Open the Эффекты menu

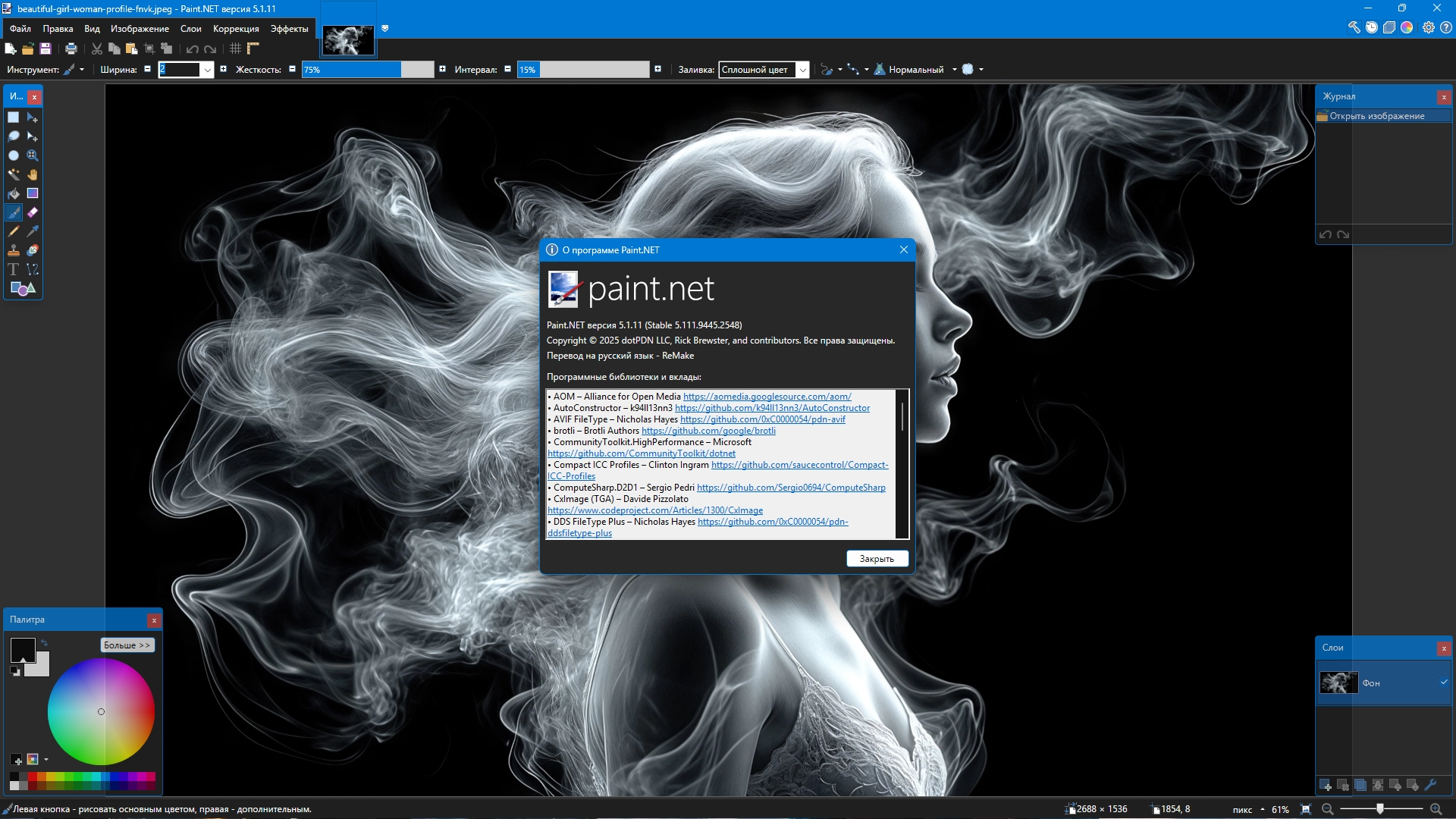[289, 29]
